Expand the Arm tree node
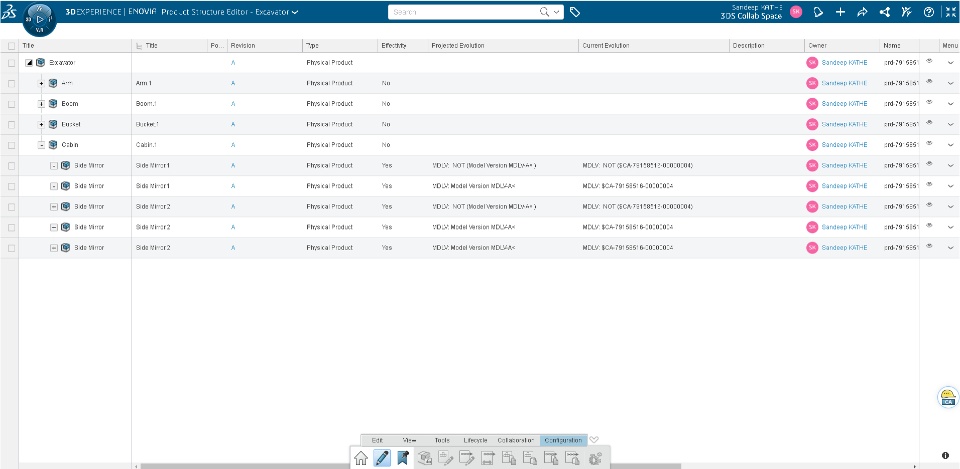The image size is (960, 469). (x=42, y=83)
